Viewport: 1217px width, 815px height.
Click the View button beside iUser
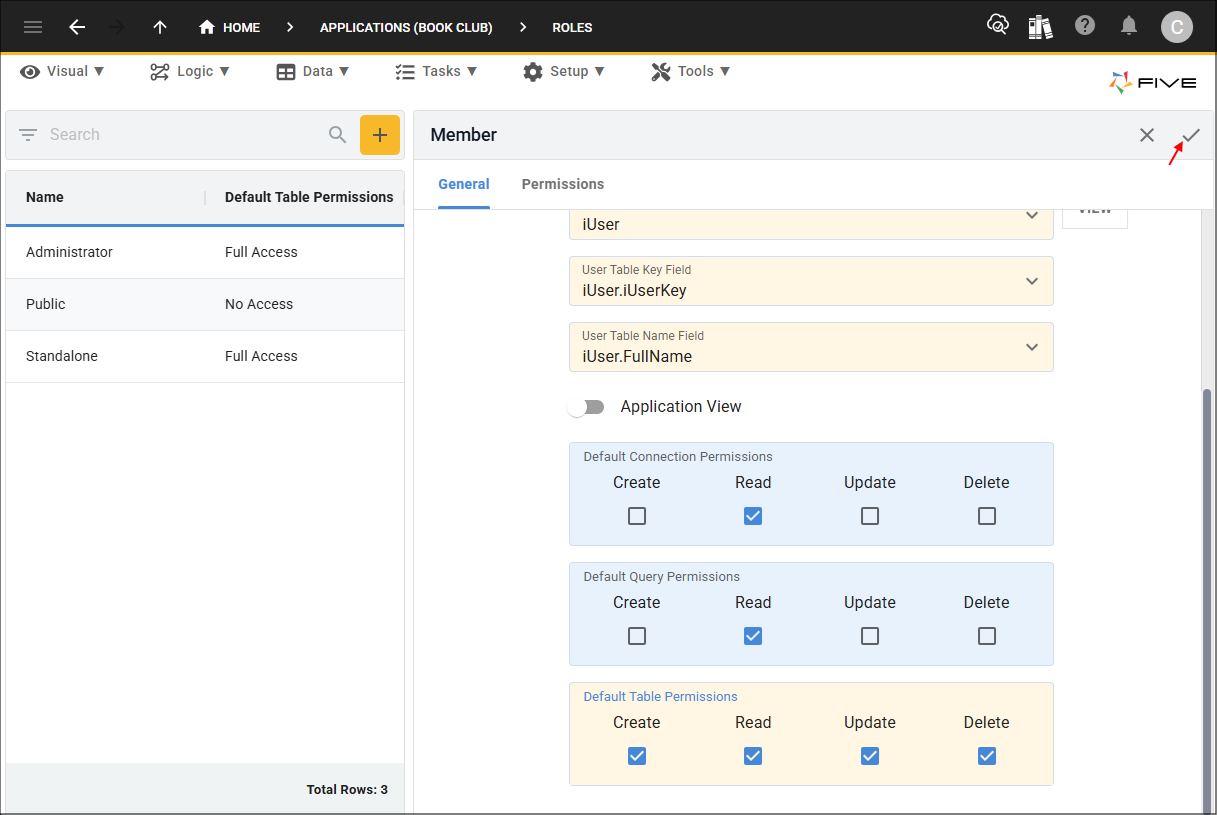pos(1095,218)
